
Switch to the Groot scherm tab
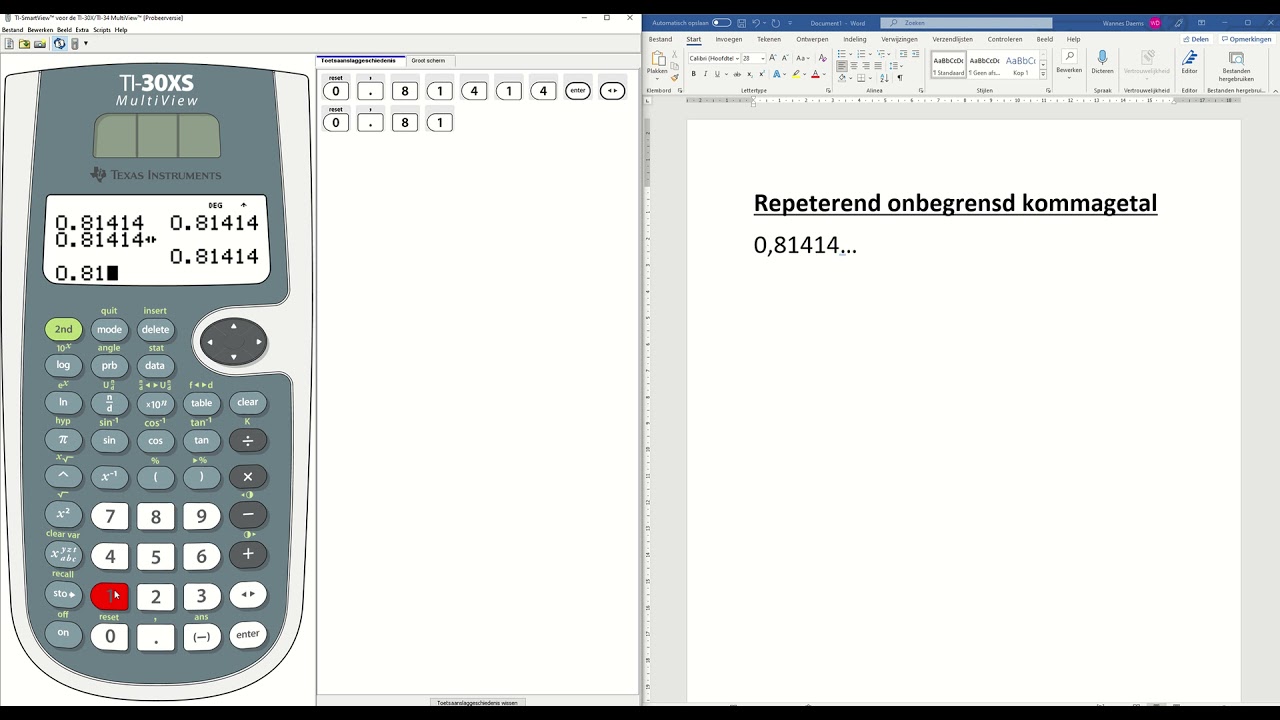428,61
